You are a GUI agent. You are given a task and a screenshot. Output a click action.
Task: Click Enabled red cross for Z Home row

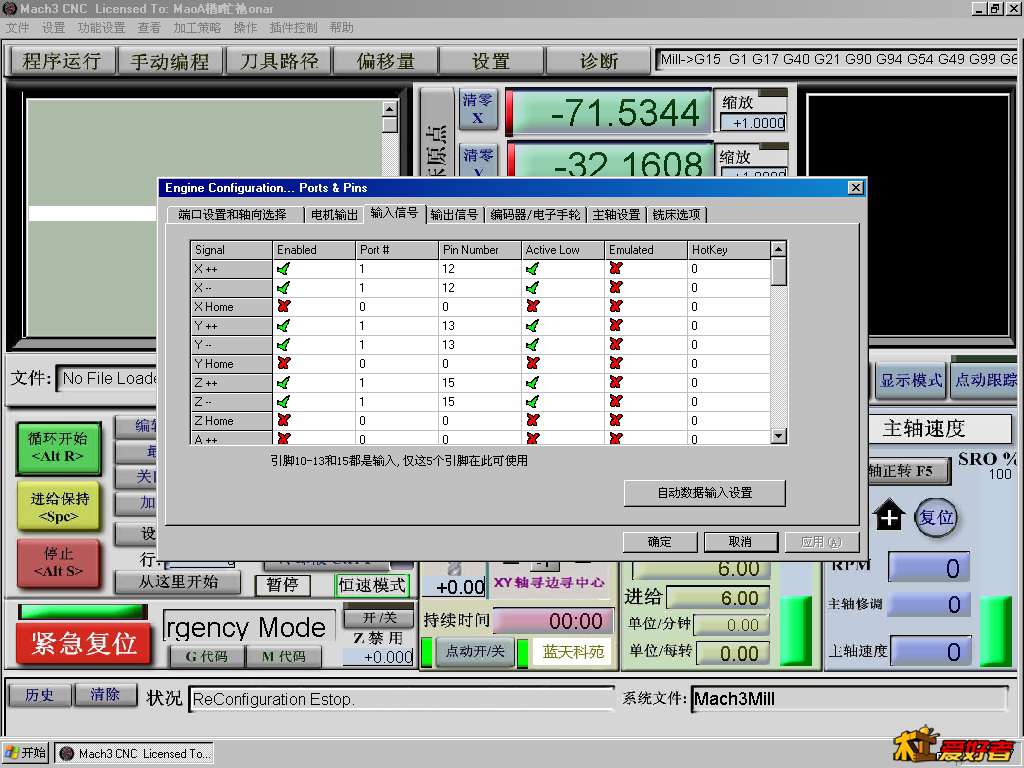point(283,421)
